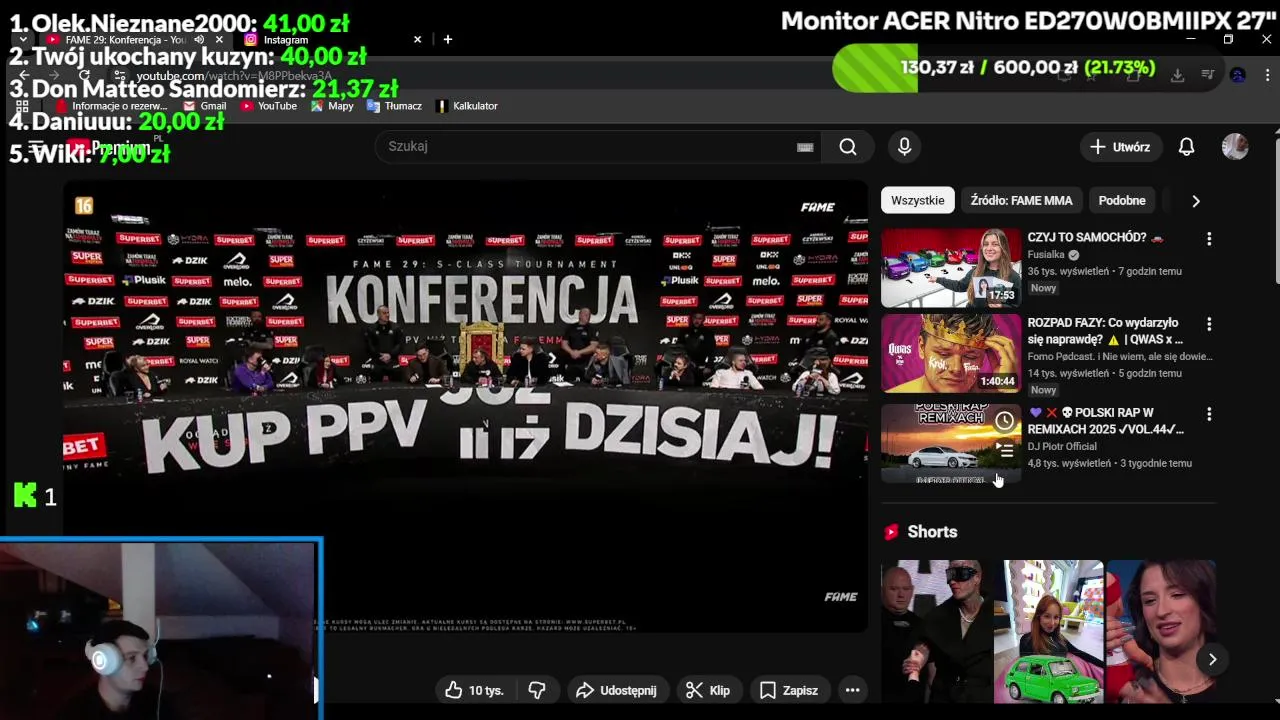Select the Wszystkie filter chip
The image size is (1280, 720).
[917, 201]
